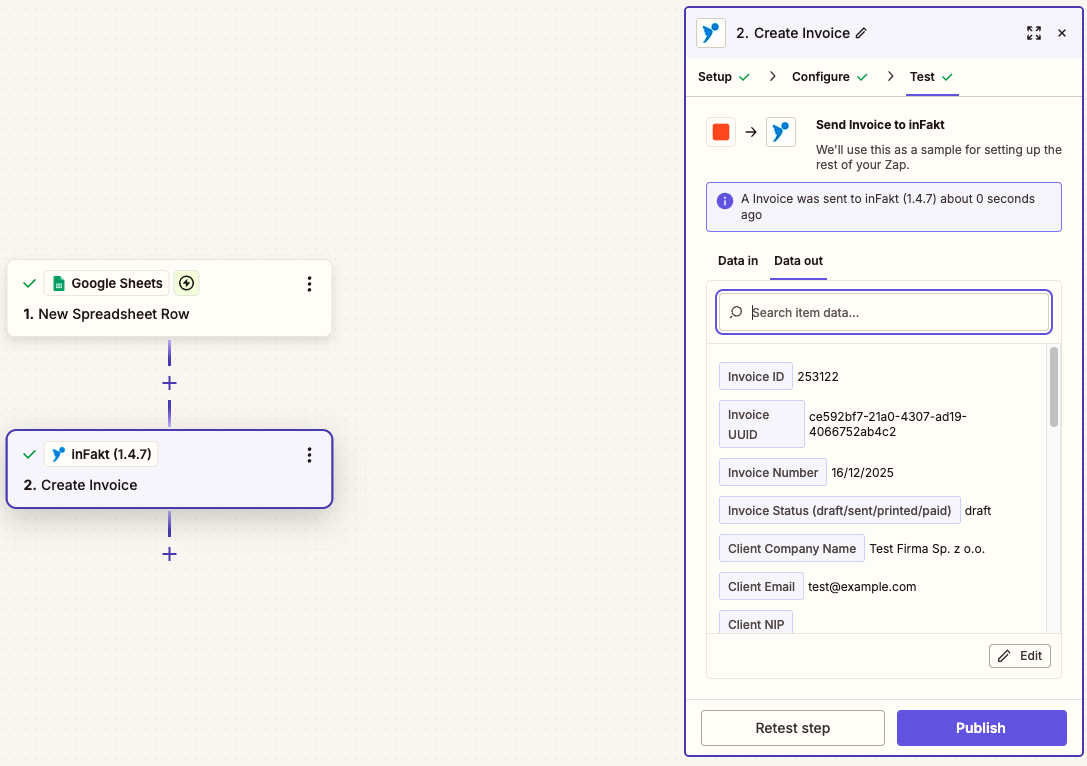Click the green check on inFakt step
Image resolution: width=1087 pixels, height=766 pixels.
(29, 455)
